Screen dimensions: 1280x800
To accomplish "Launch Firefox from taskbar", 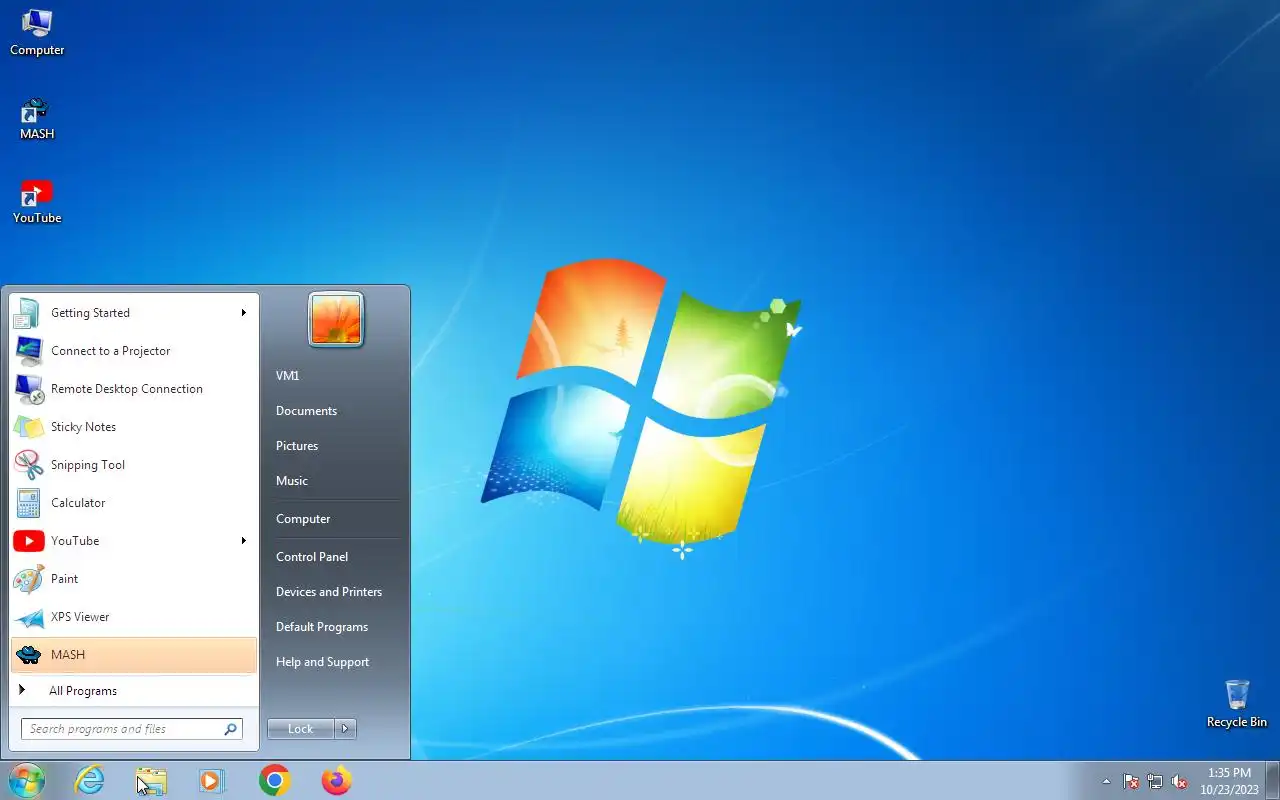I will click(337, 780).
